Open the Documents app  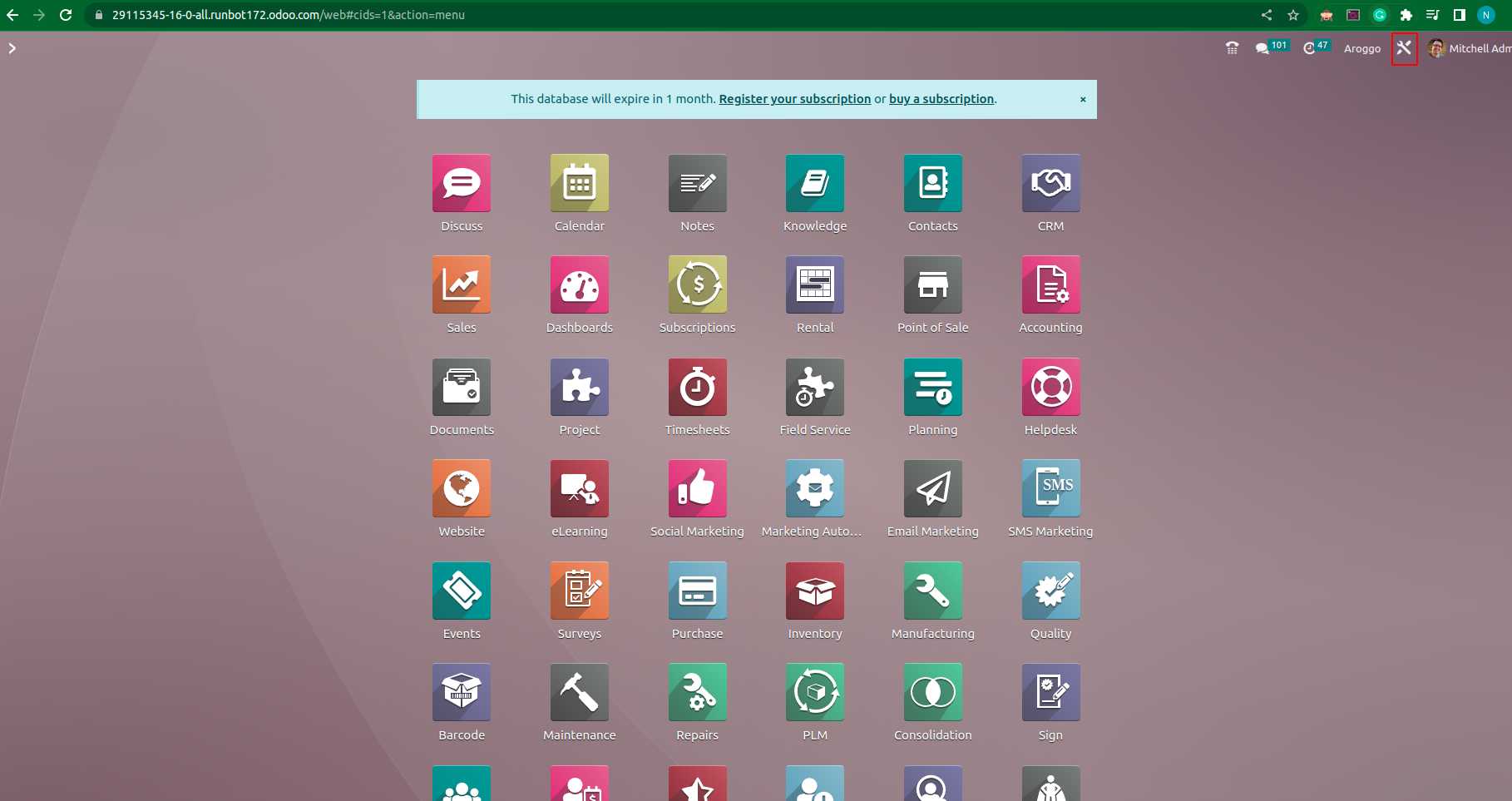point(462,387)
